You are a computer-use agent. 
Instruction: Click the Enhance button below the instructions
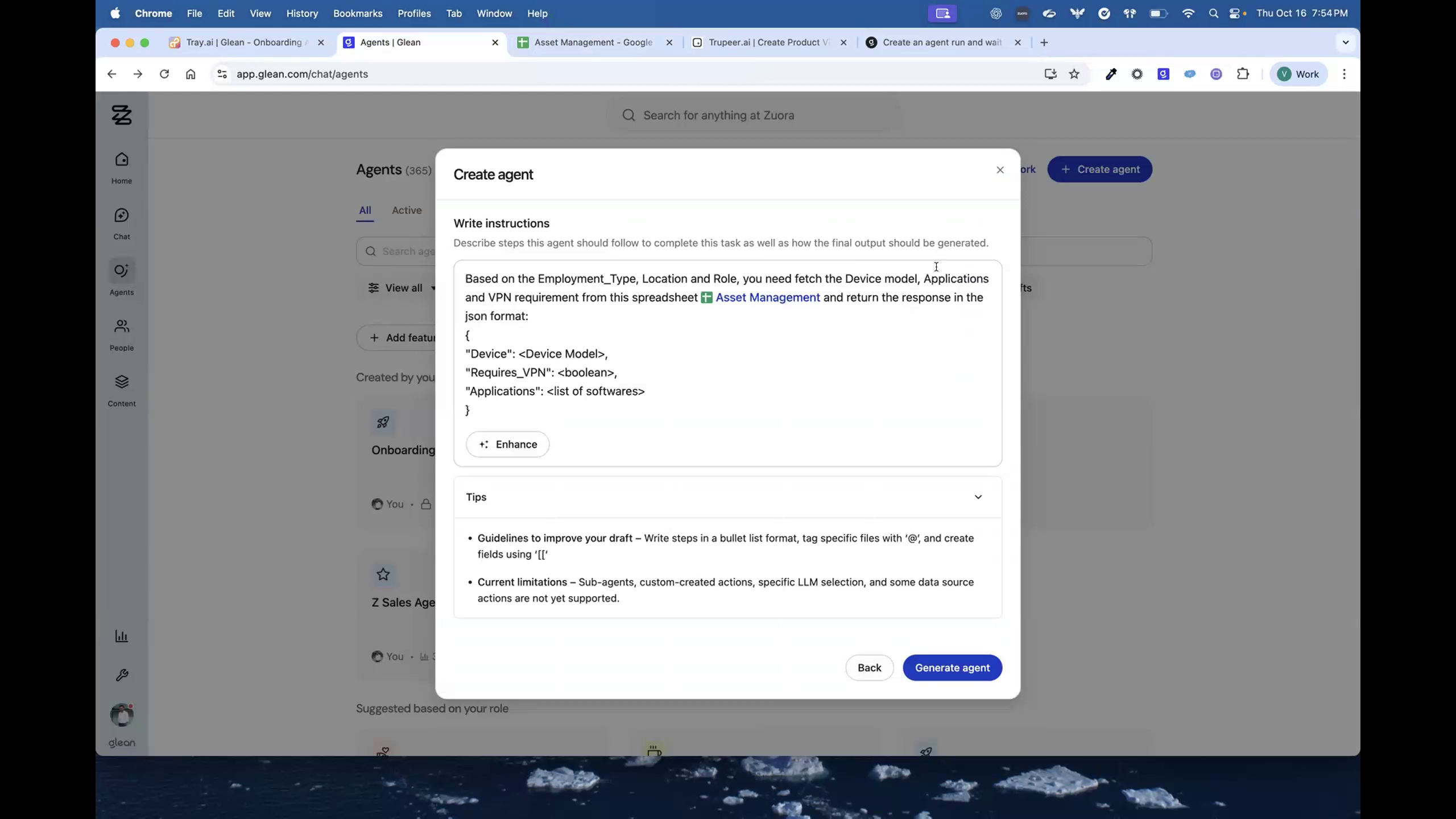coord(507,444)
